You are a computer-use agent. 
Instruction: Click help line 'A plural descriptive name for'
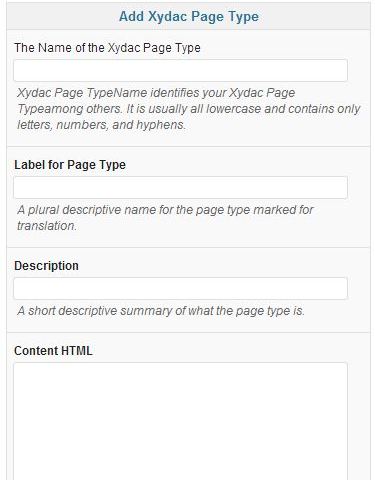pos(165,210)
